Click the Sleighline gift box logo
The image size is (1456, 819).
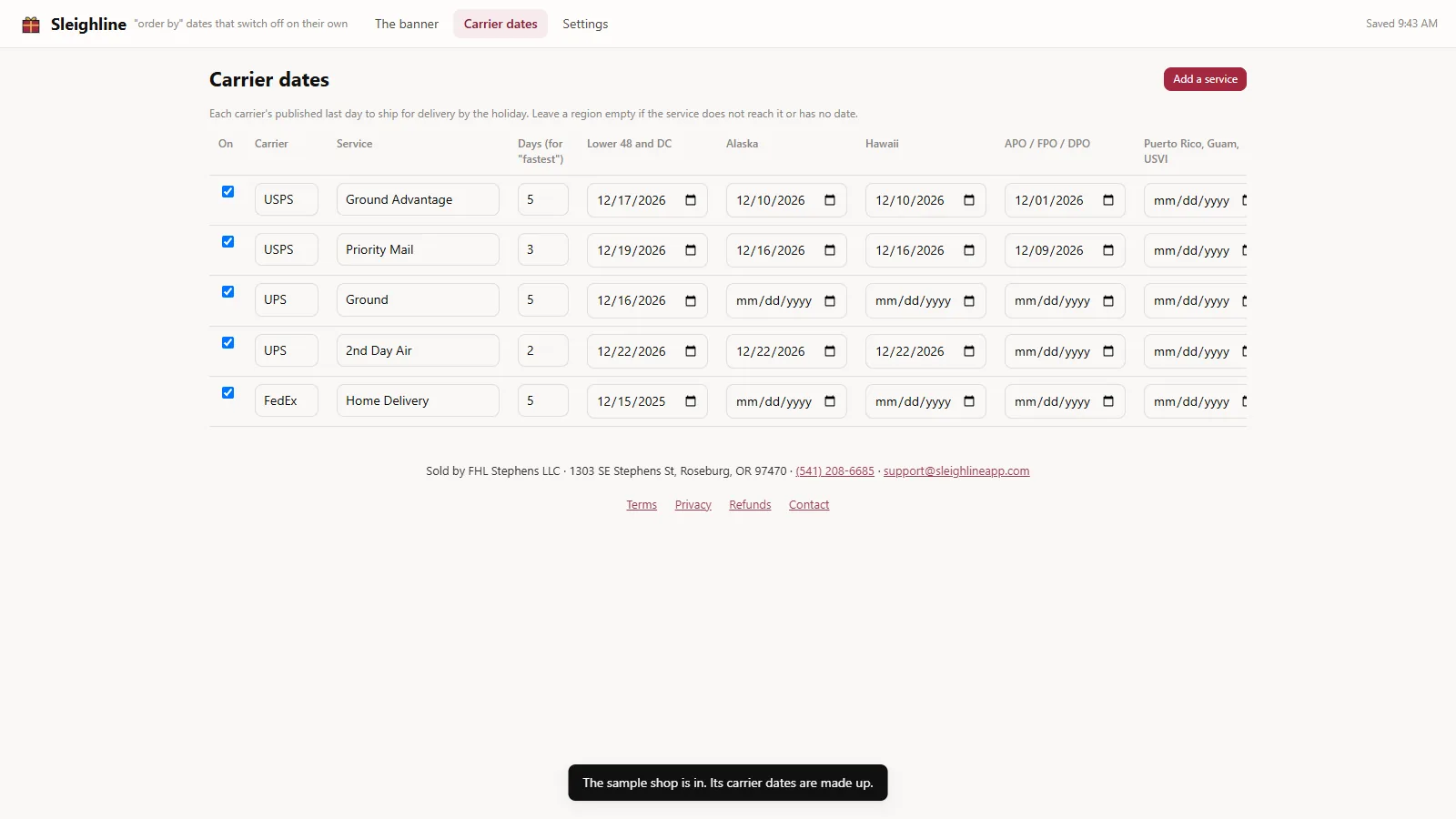tap(31, 25)
